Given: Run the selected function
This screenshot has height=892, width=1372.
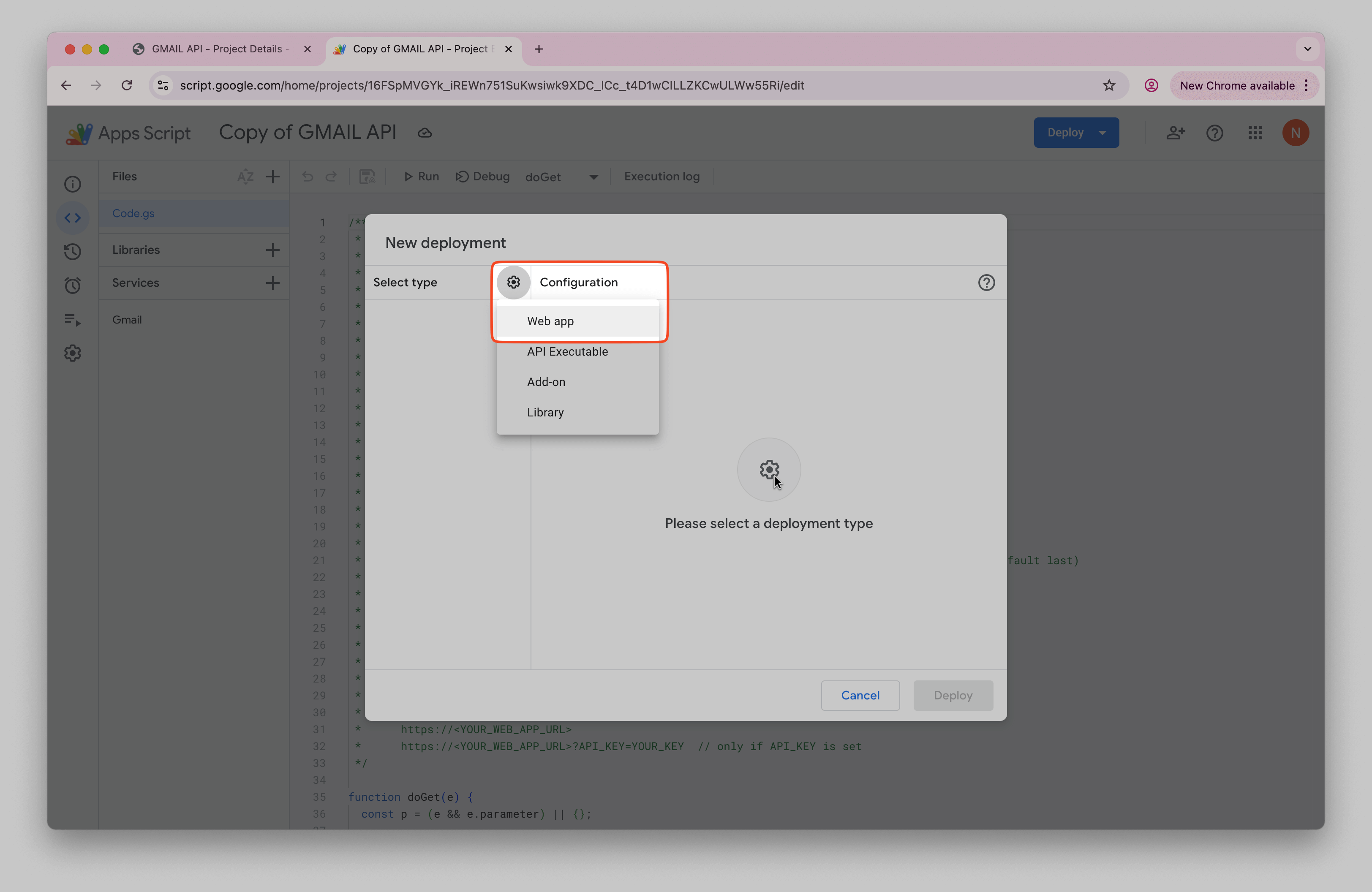Looking at the screenshot, I should [x=422, y=176].
